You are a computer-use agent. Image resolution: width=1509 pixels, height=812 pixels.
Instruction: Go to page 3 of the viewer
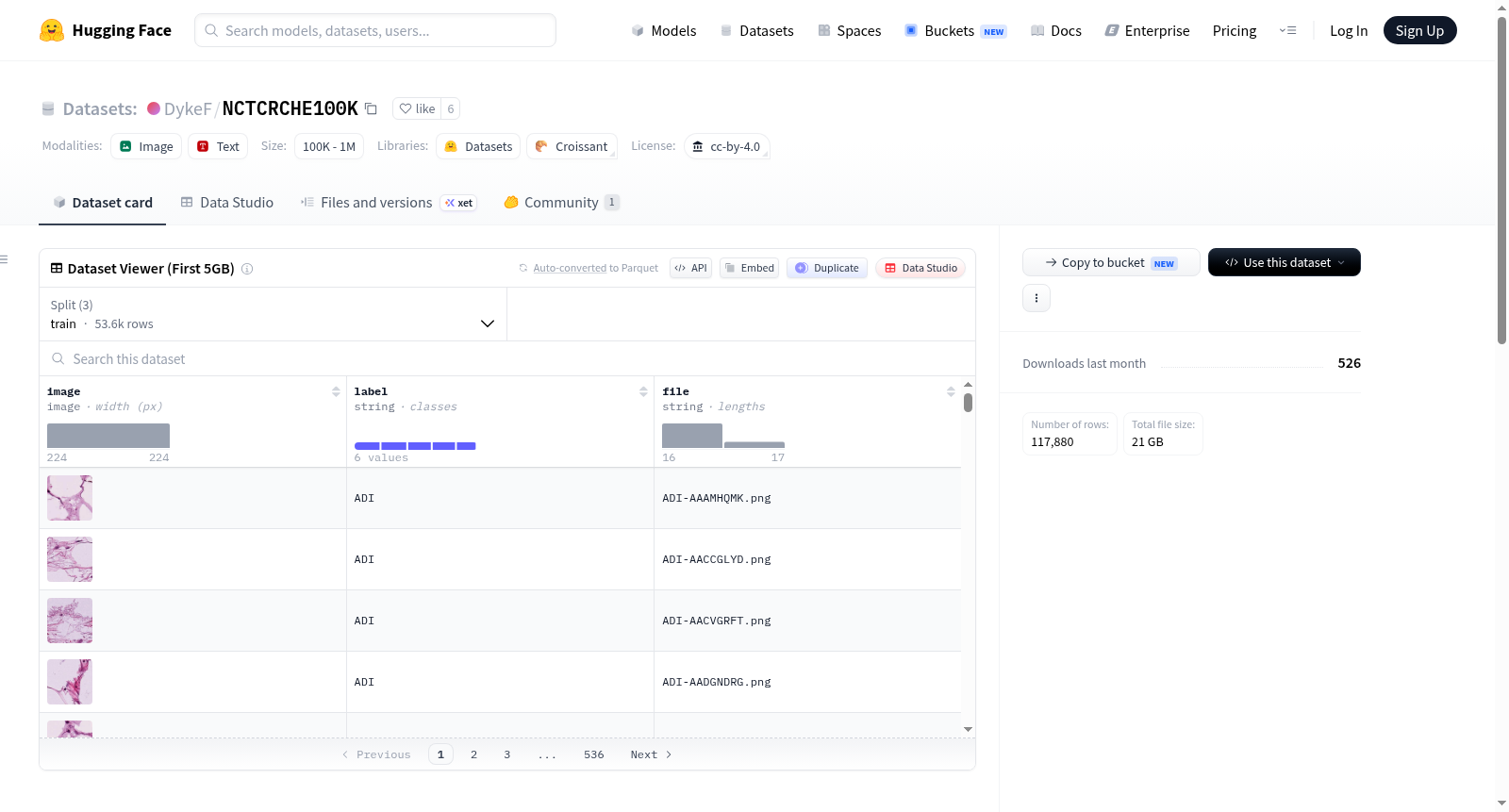tap(507, 754)
